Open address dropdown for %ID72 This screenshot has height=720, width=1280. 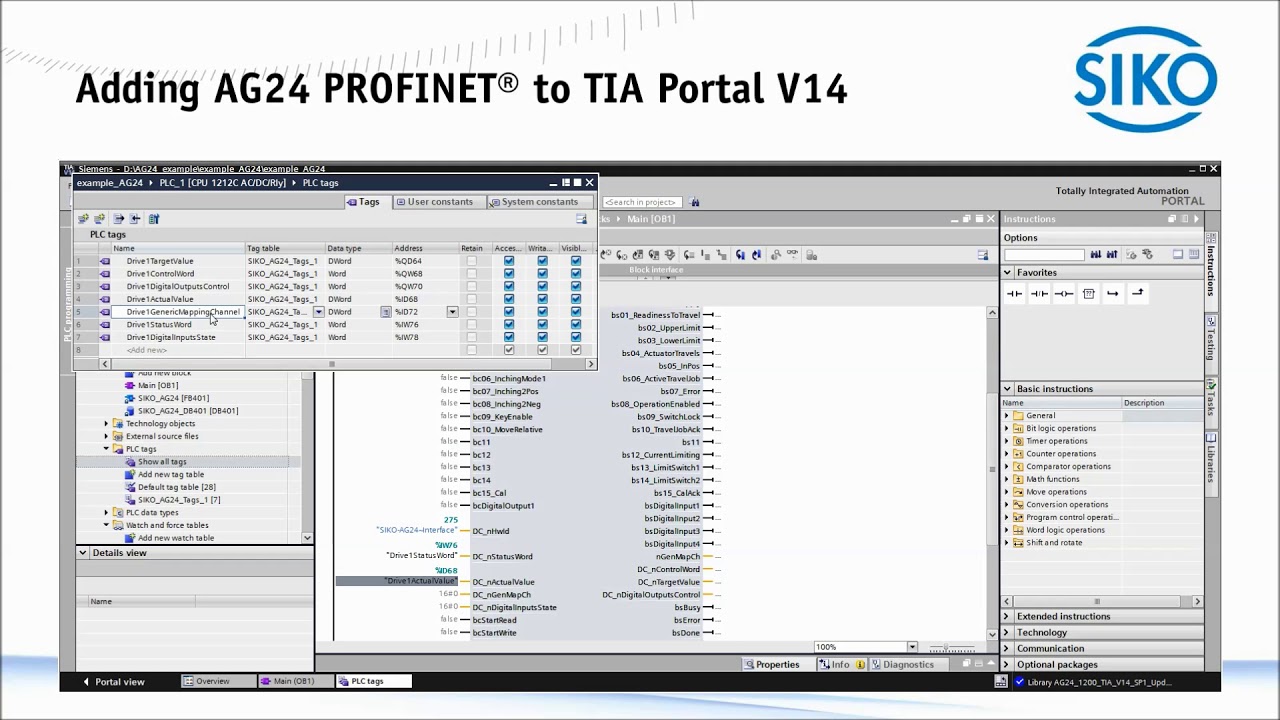click(452, 312)
